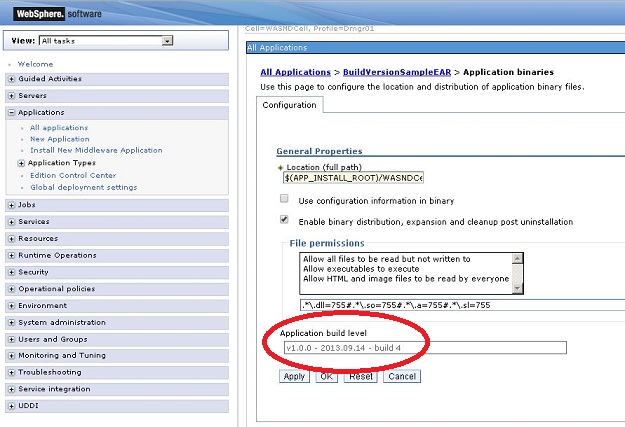
Task: Expand the Troubleshooting section
Action: (x=12, y=372)
